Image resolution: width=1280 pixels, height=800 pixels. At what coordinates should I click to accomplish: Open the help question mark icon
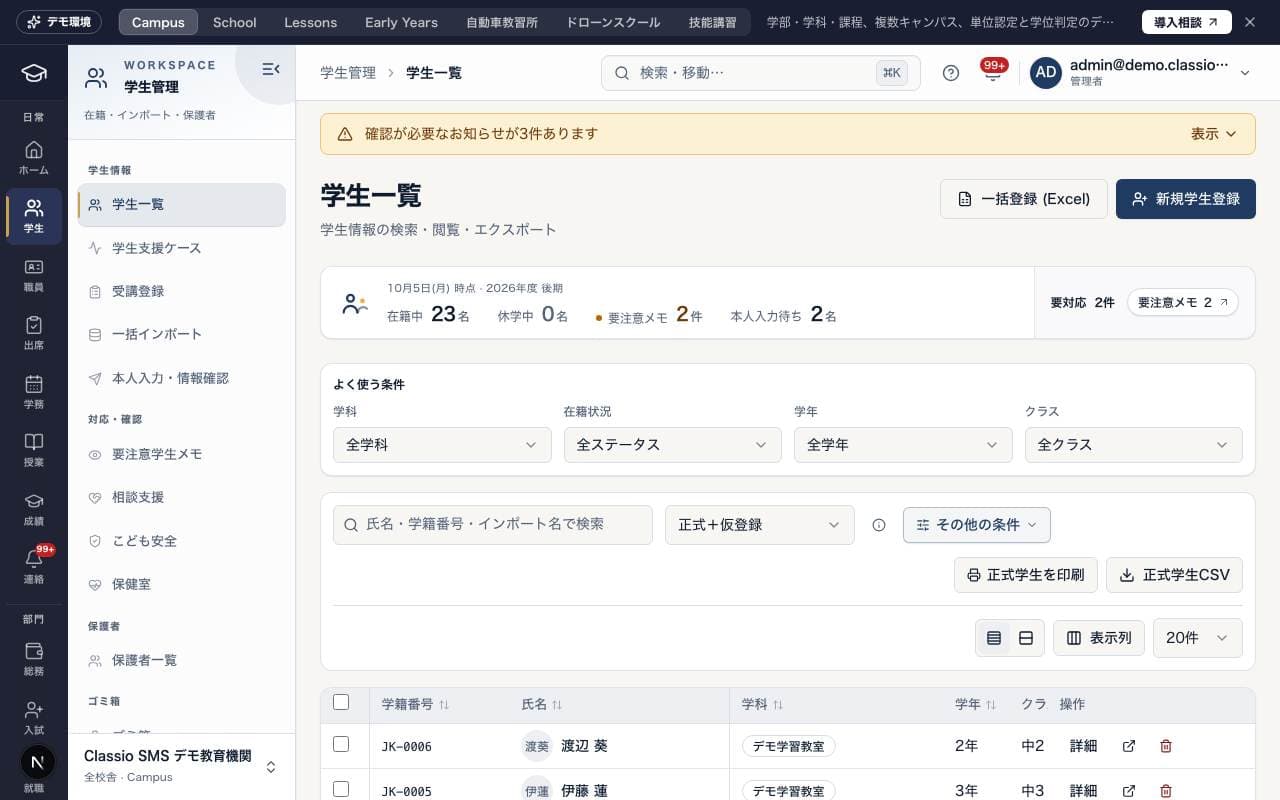tap(951, 73)
